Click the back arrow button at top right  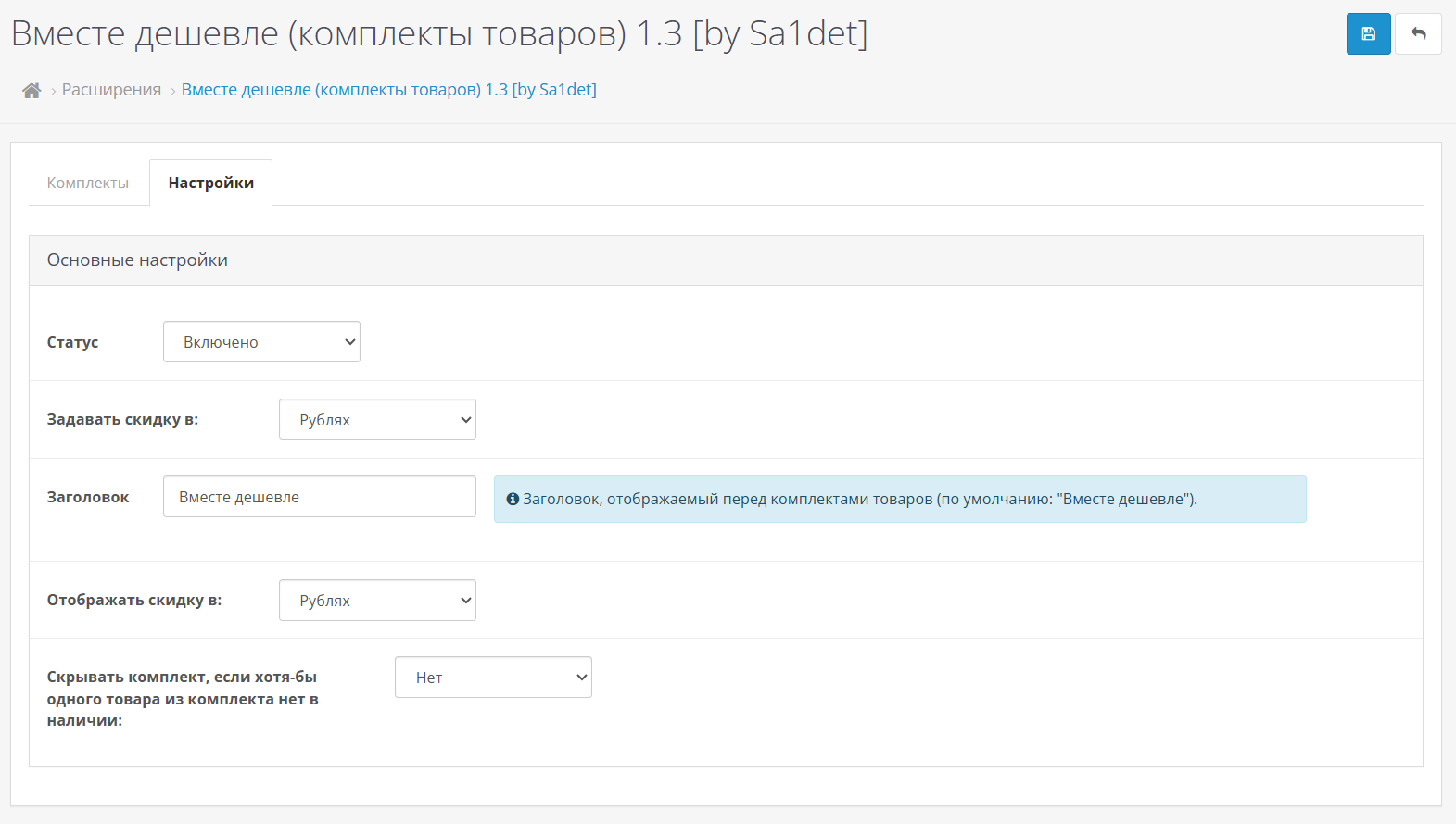1418,34
